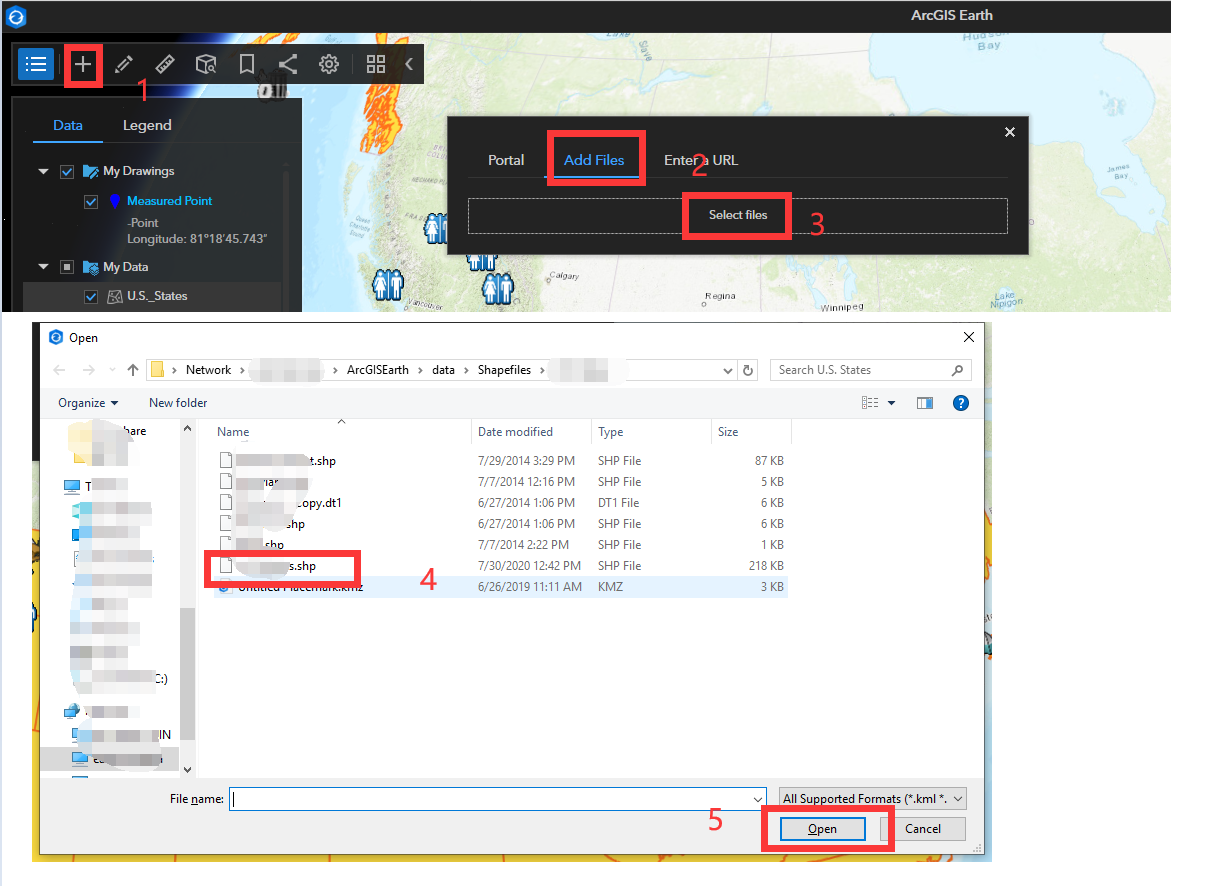Click the Open button
1205x886 pixels.
click(823, 829)
